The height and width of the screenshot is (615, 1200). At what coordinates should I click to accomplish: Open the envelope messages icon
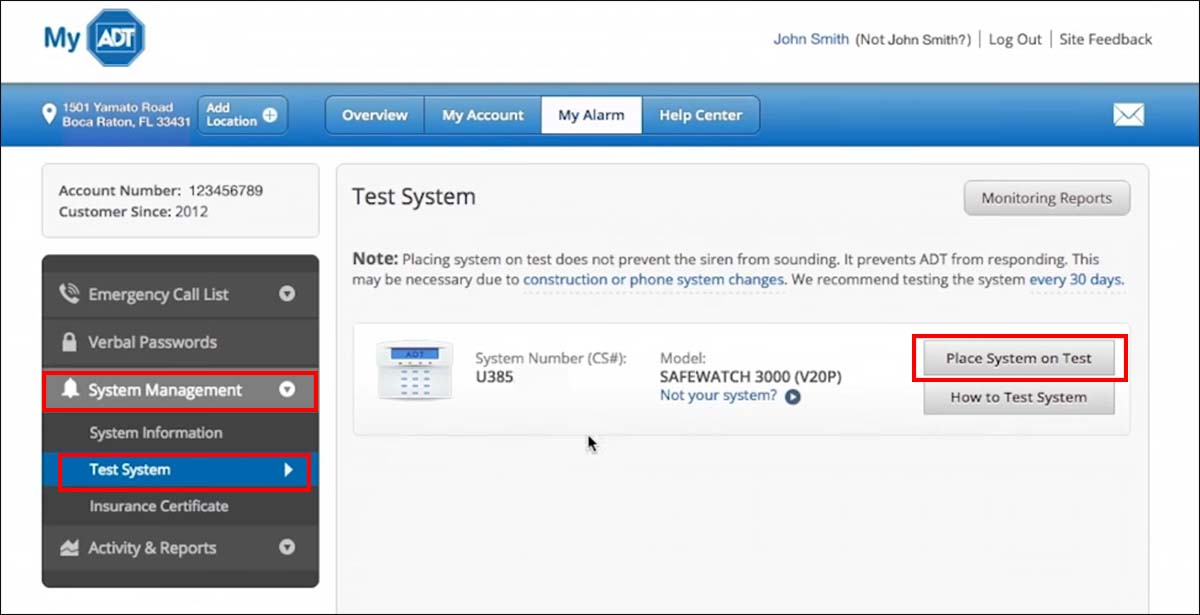(x=1128, y=115)
